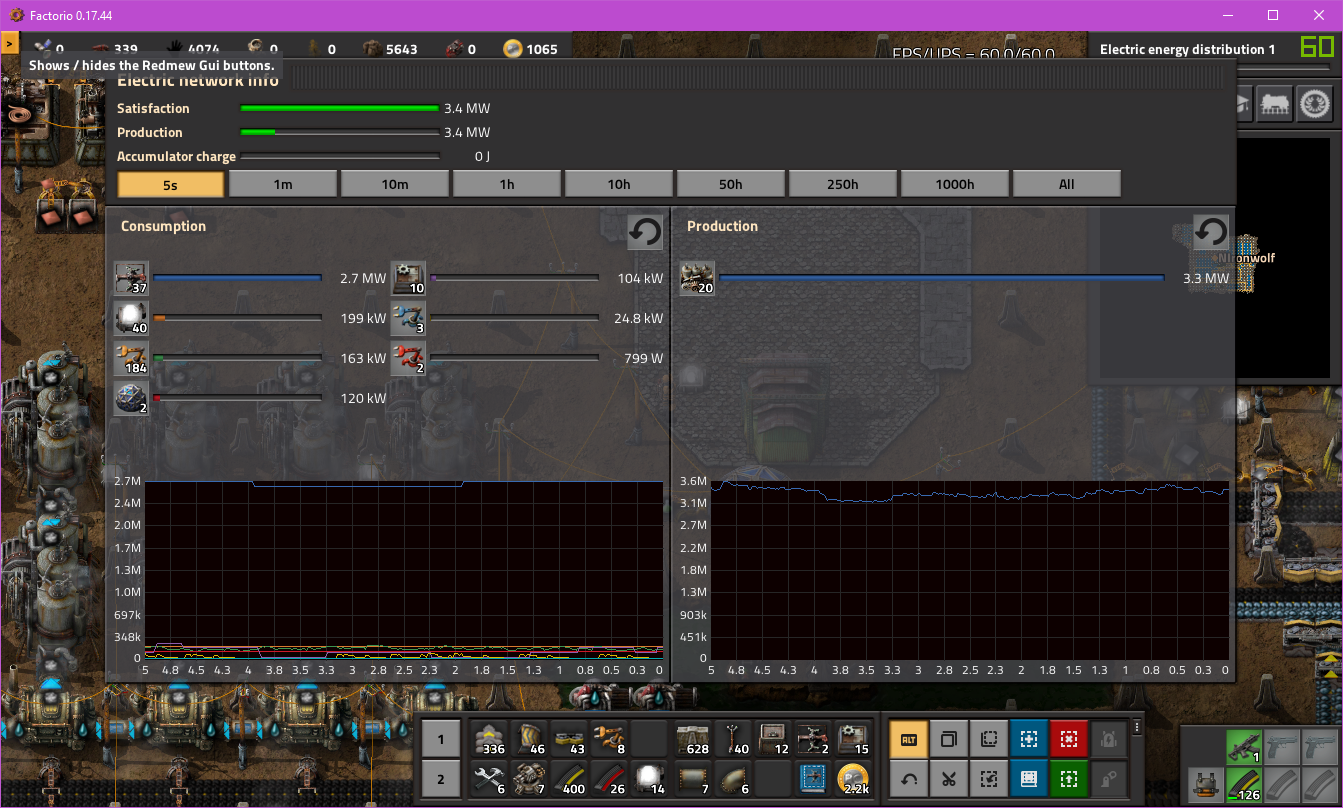Click Electric energy distribution 1 research label
1343x808 pixels.
click(x=1188, y=49)
